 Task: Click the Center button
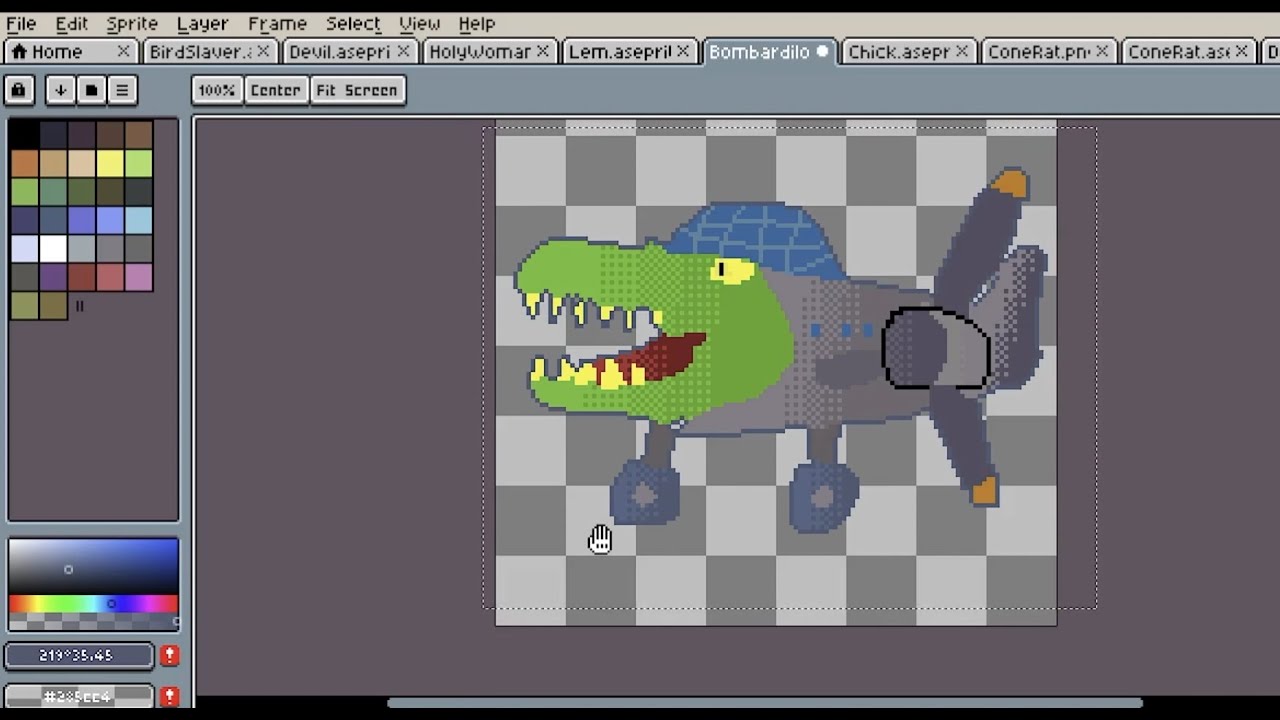(x=275, y=90)
